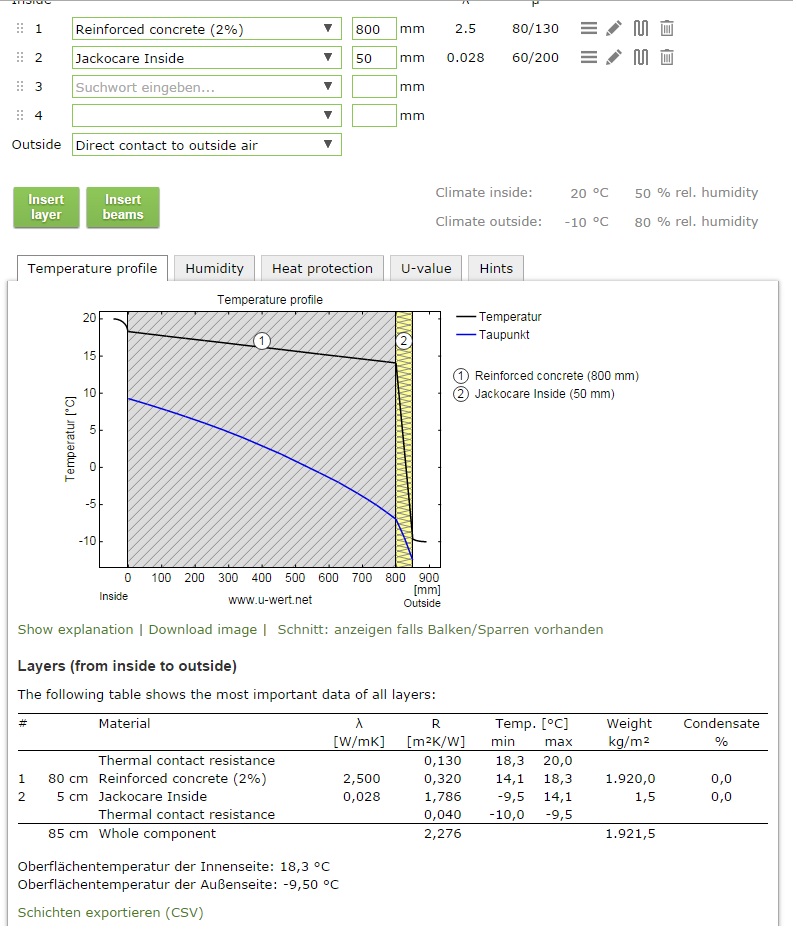Image resolution: width=797 pixels, height=939 pixels.
Task: Click circled marker 2 in temperature chart
Action: pyautogui.click(x=404, y=341)
